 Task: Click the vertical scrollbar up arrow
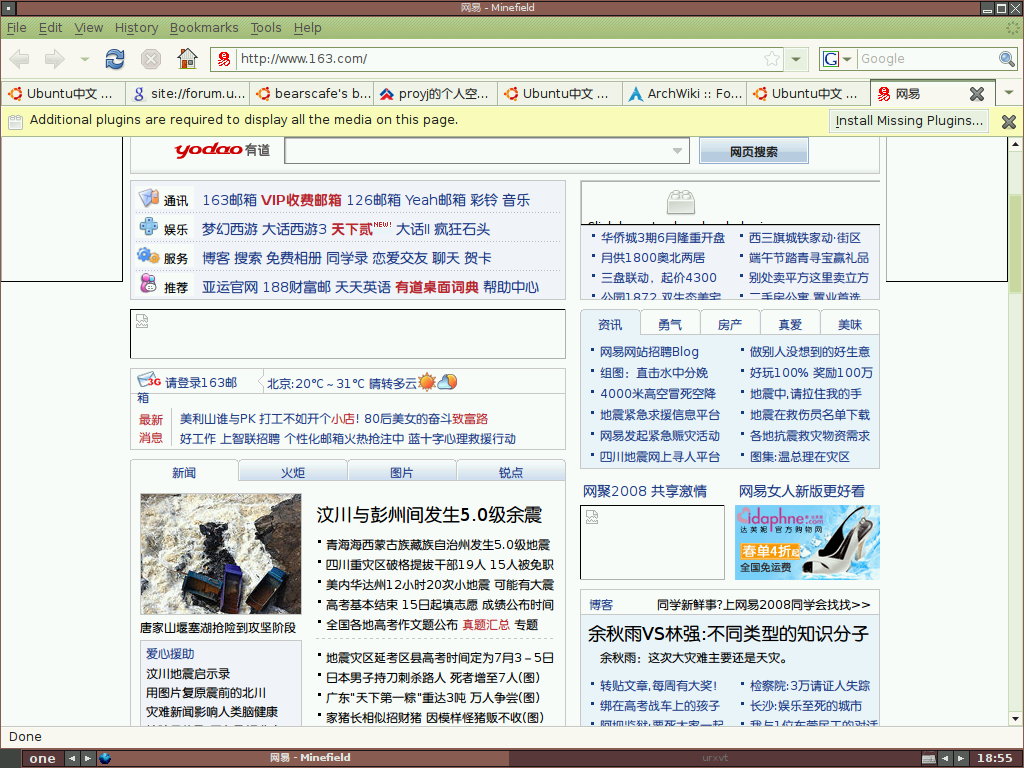[x=1015, y=144]
